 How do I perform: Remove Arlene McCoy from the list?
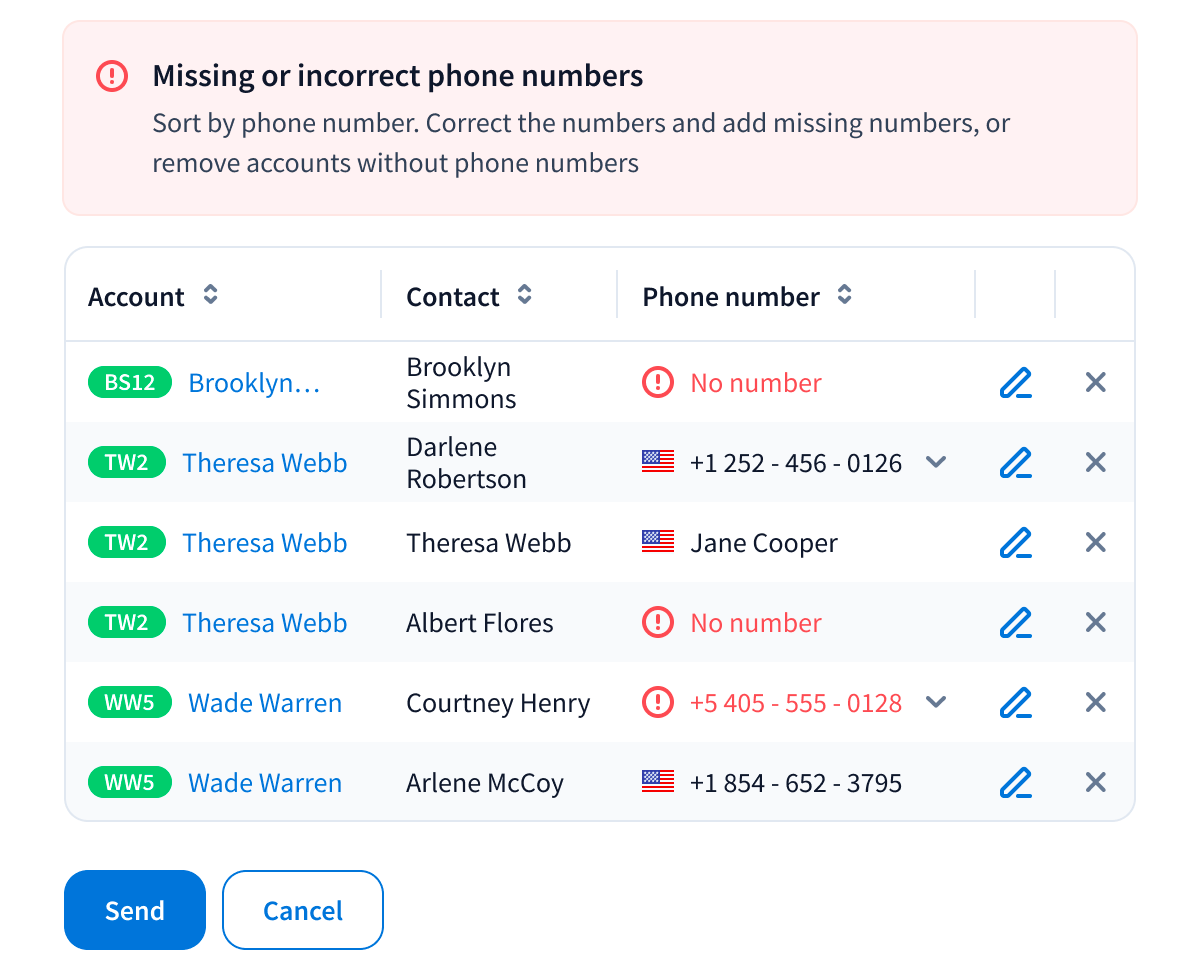tap(1095, 783)
